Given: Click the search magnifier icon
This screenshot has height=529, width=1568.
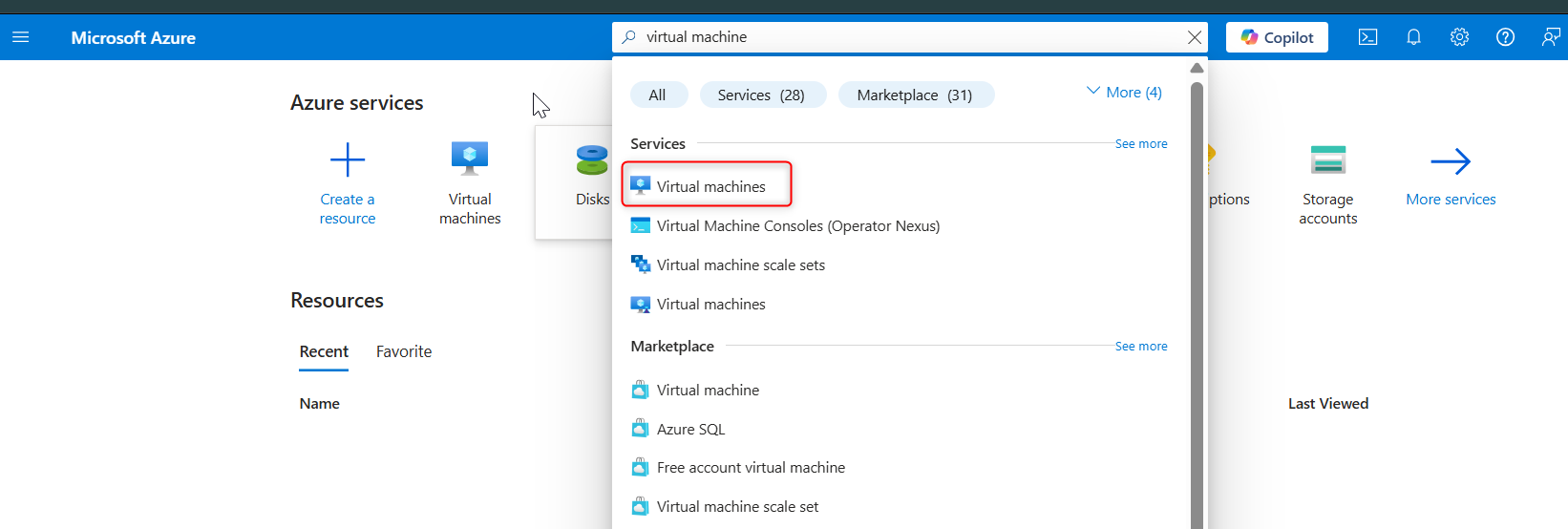Looking at the screenshot, I should (x=628, y=37).
